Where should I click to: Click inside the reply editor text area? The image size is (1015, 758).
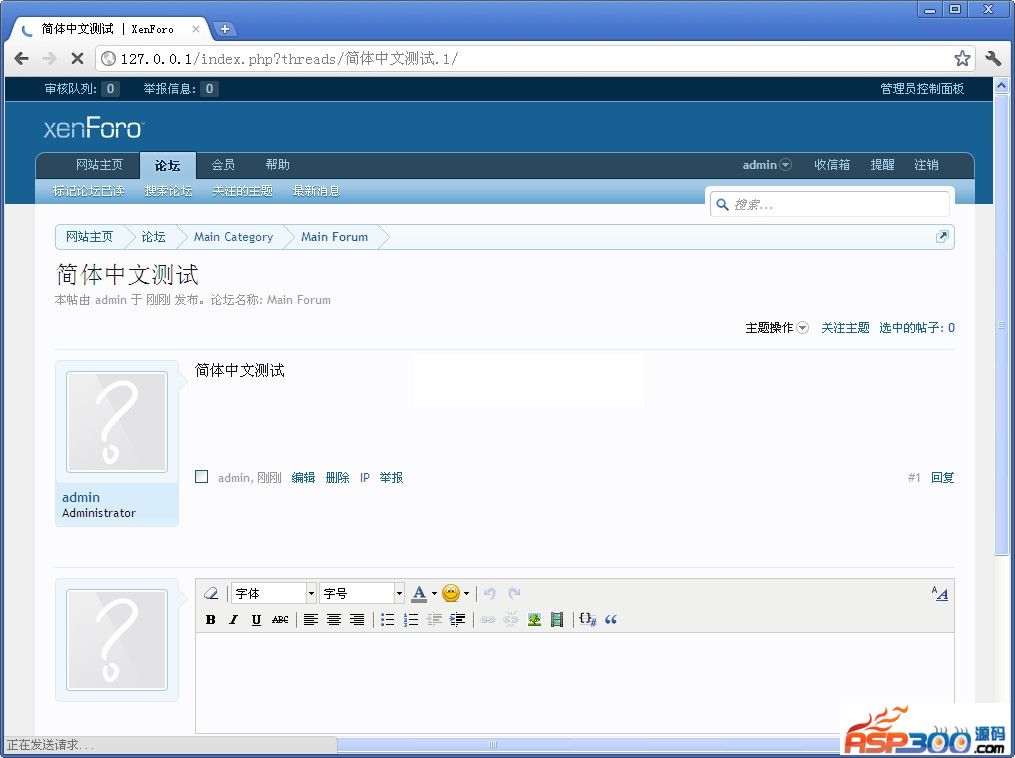(575, 683)
